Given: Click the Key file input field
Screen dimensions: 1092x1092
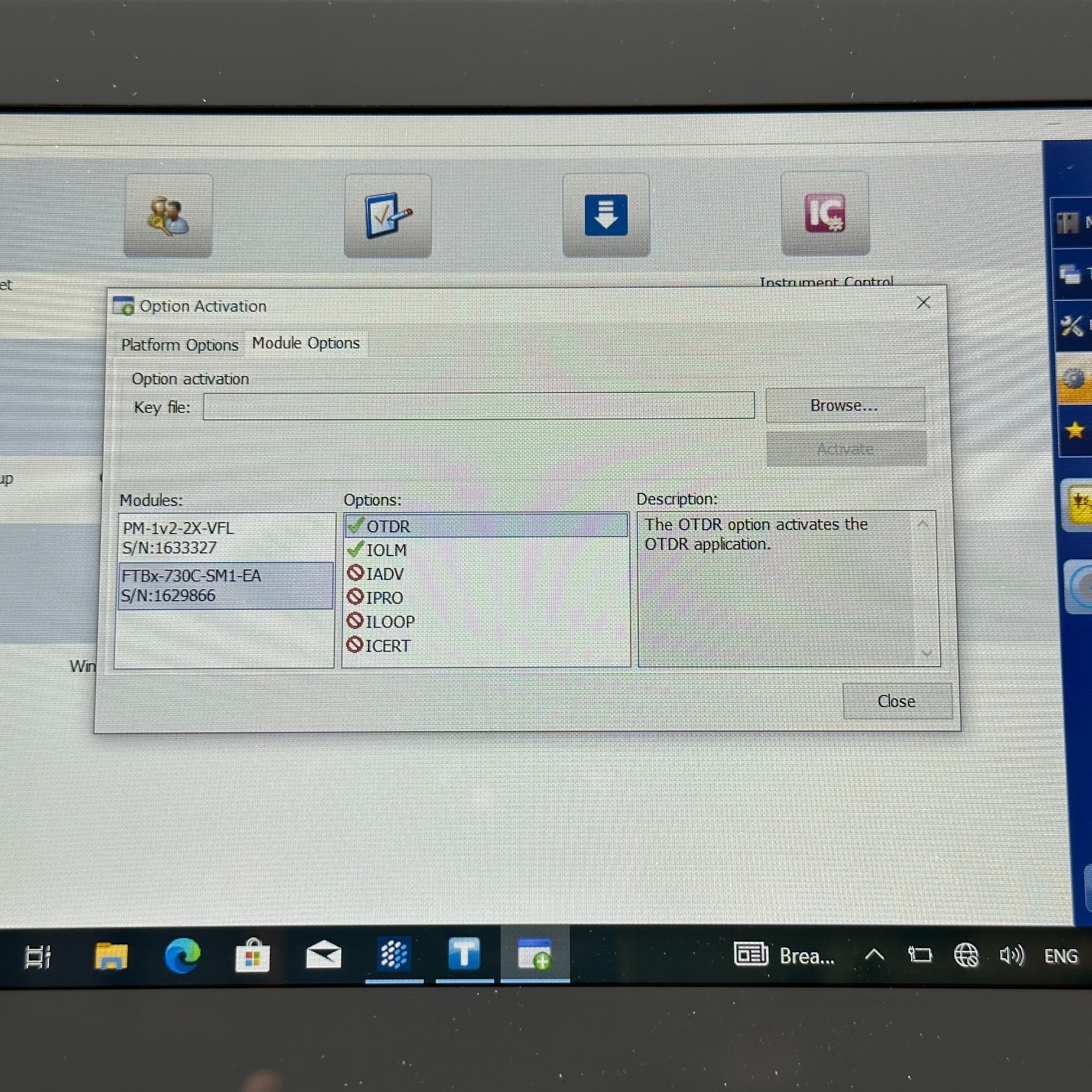Looking at the screenshot, I should (479, 406).
